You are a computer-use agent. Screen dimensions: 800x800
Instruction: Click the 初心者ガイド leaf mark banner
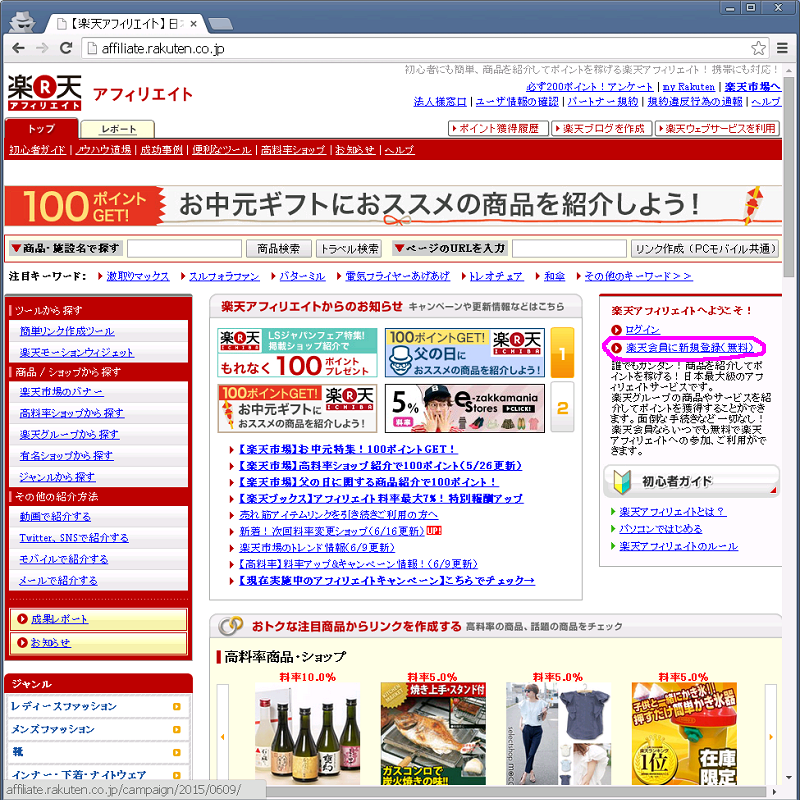point(691,481)
